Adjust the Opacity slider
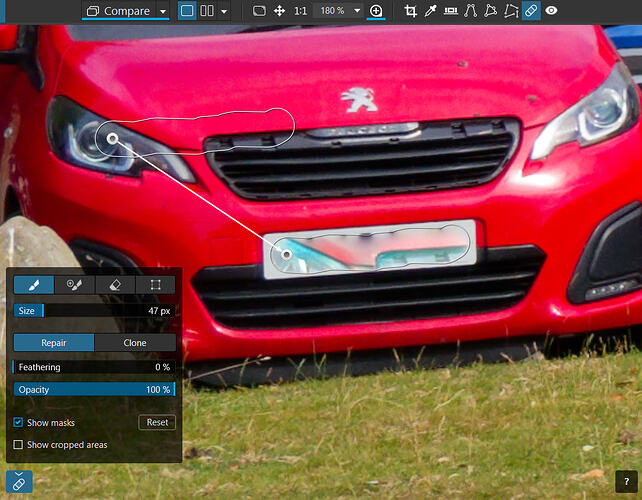The width and height of the screenshot is (642, 500). [x=95, y=389]
